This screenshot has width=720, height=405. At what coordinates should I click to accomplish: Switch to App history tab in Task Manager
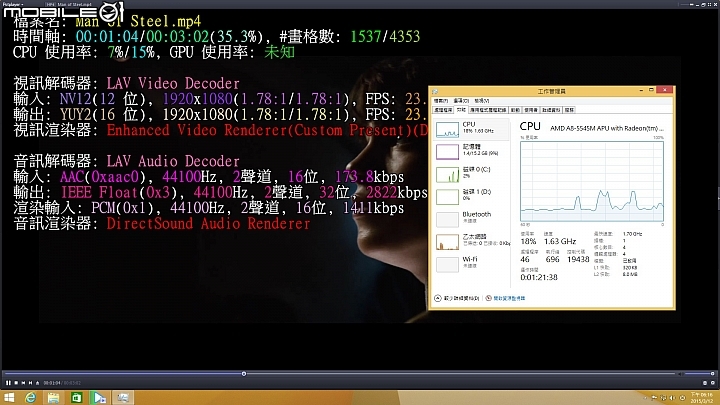pos(488,110)
